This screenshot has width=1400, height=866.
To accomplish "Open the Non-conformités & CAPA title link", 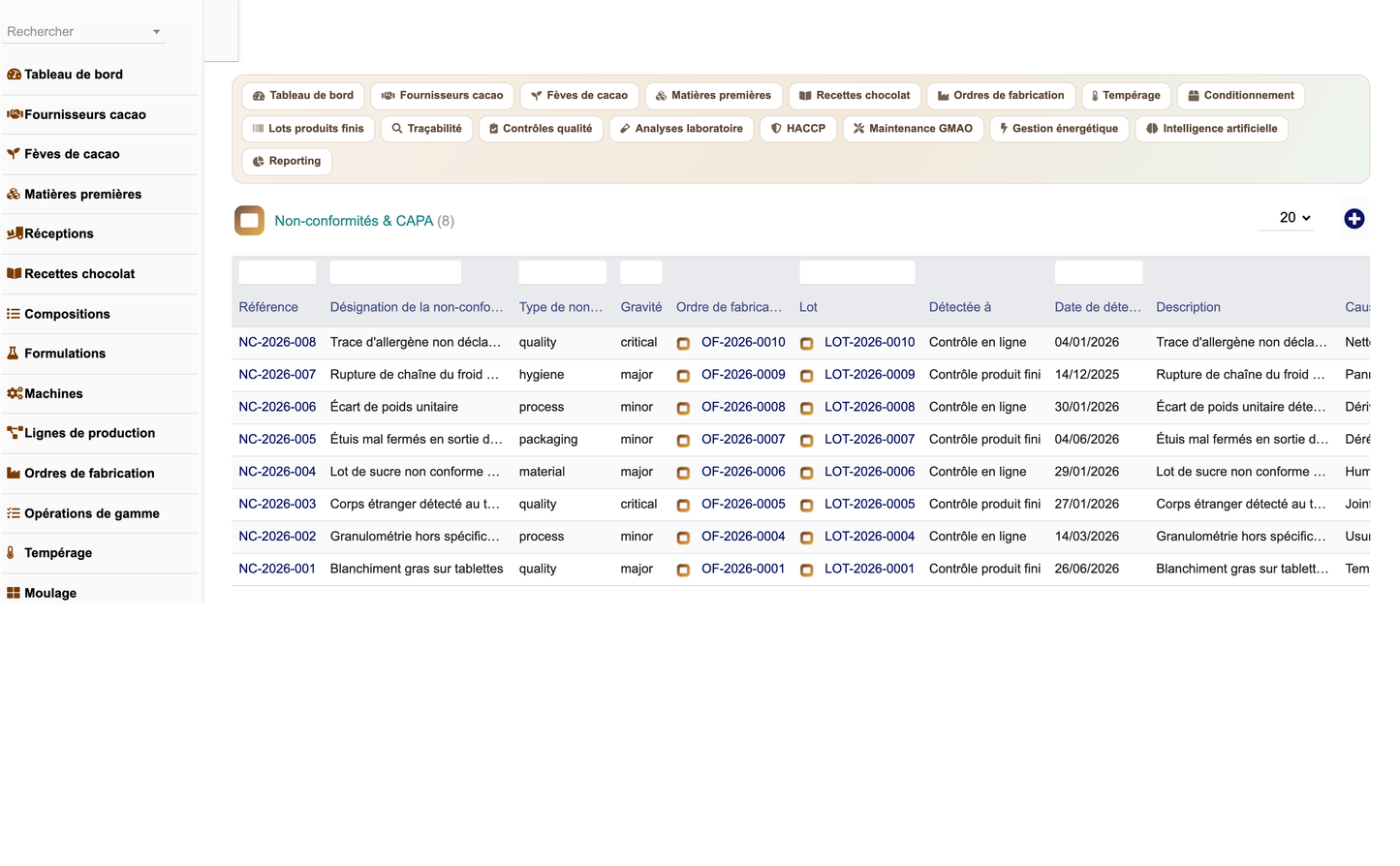I will coord(354,221).
